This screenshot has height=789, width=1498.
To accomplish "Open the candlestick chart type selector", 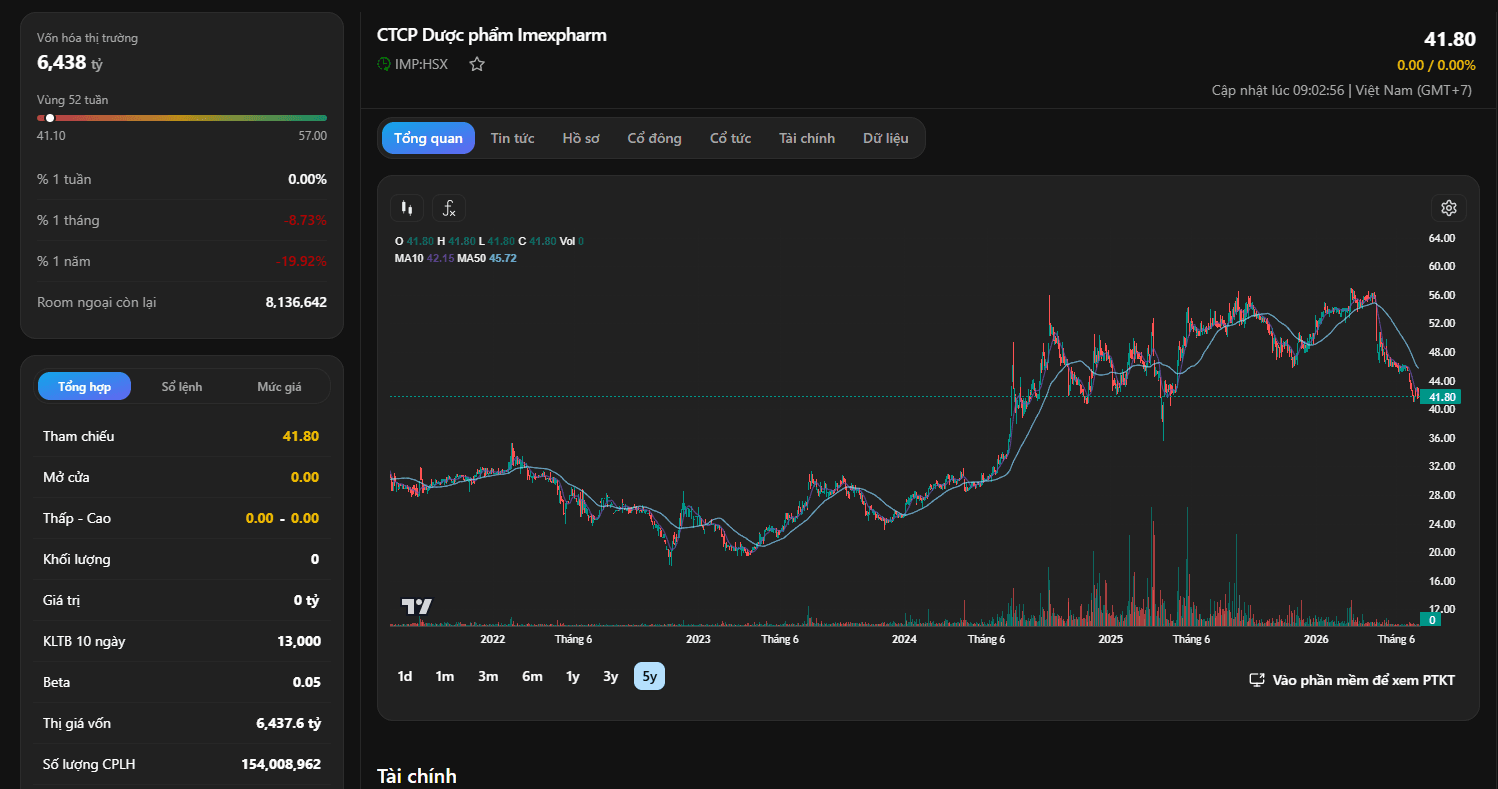I will (406, 208).
